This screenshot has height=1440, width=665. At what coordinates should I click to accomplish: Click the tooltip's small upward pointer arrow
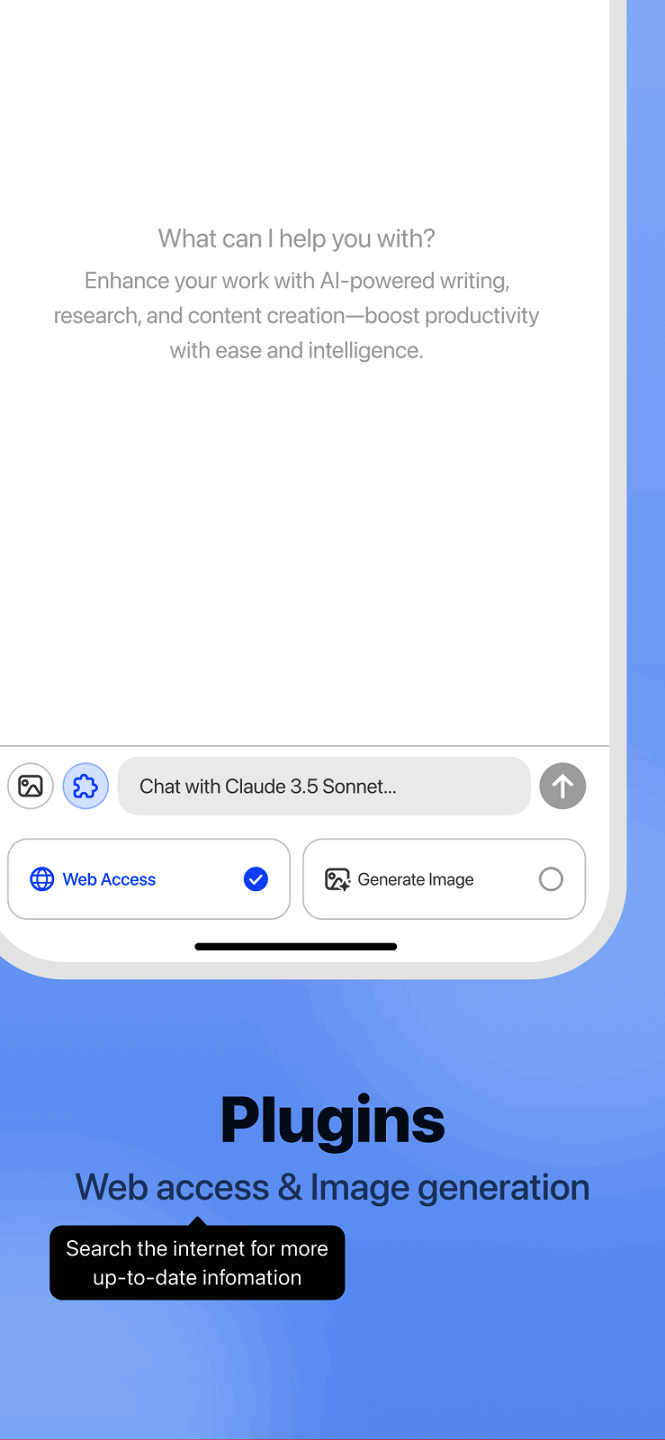197,1221
